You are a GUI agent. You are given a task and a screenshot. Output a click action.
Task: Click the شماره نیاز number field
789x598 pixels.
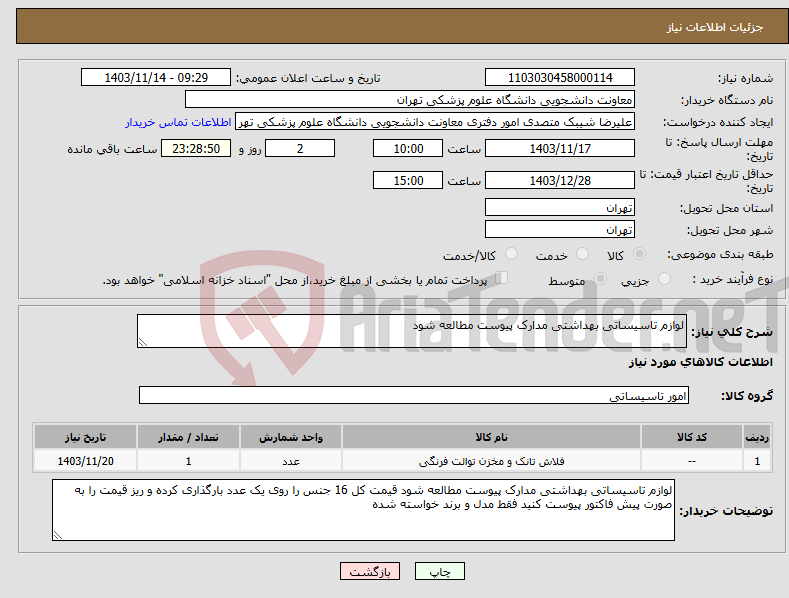click(x=560, y=78)
